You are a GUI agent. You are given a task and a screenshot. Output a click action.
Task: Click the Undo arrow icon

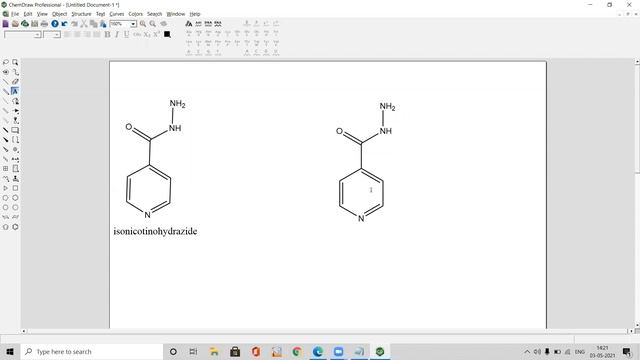[x=64, y=24]
